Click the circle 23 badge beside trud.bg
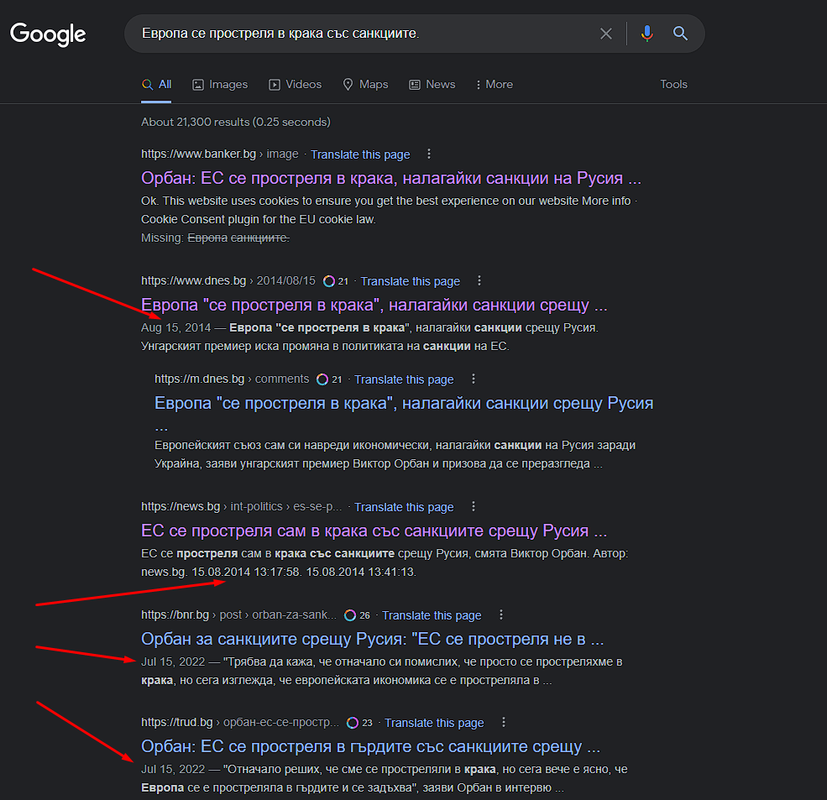The height and width of the screenshot is (800, 827). [x=360, y=722]
